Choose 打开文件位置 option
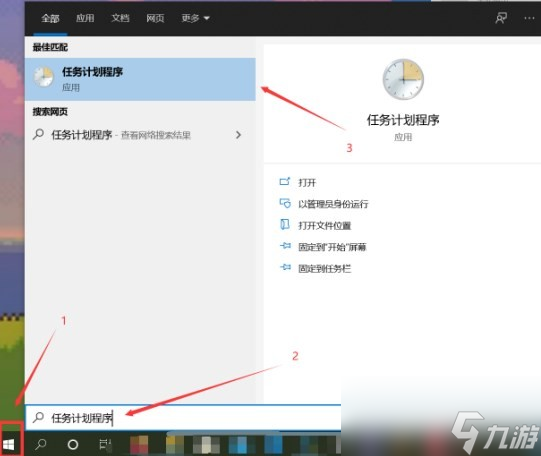Image resolution: width=541 pixels, height=456 pixels. tap(324, 225)
